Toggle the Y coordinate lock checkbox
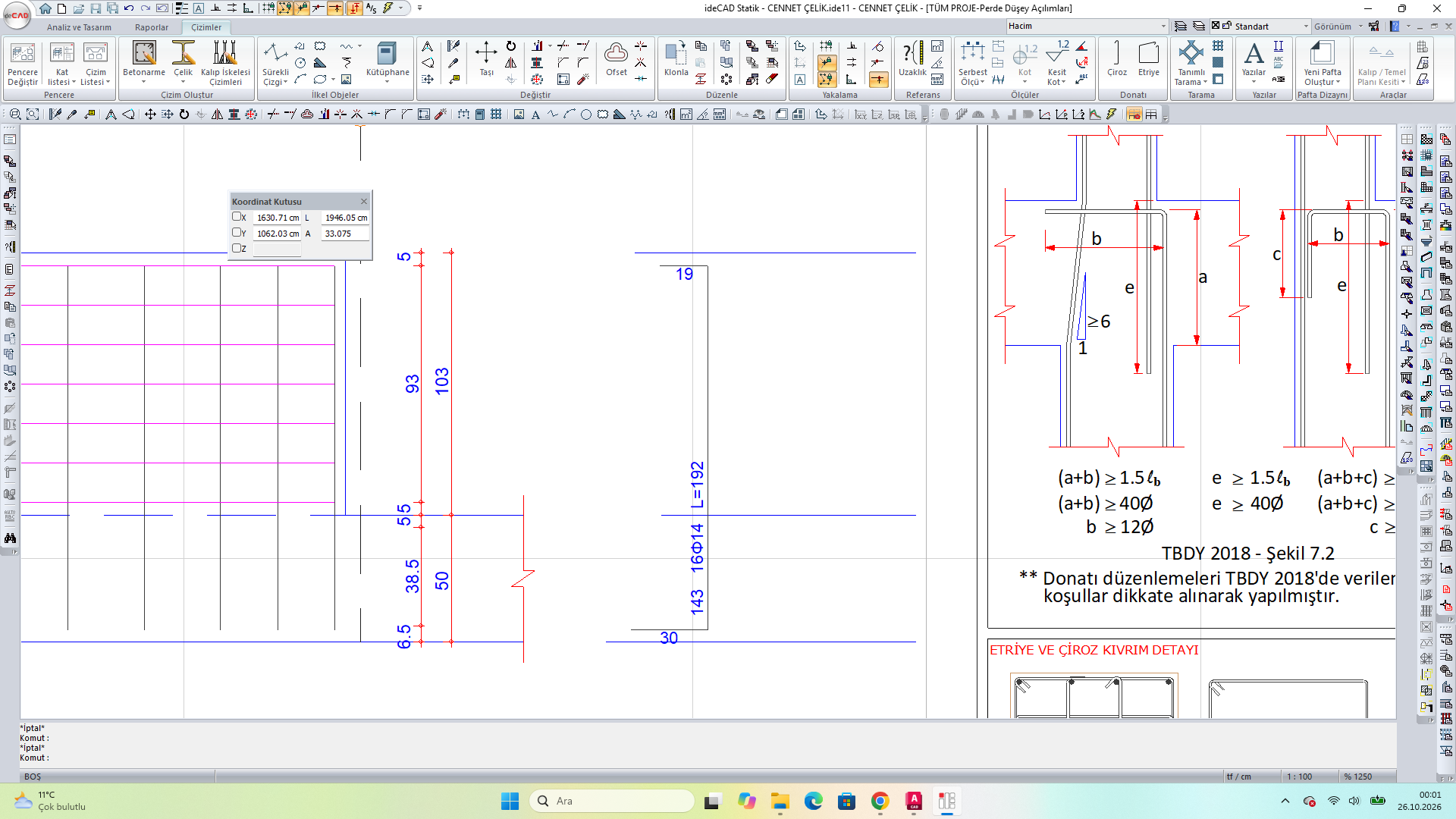Image resolution: width=1456 pixels, height=819 pixels. click(237, 233)
